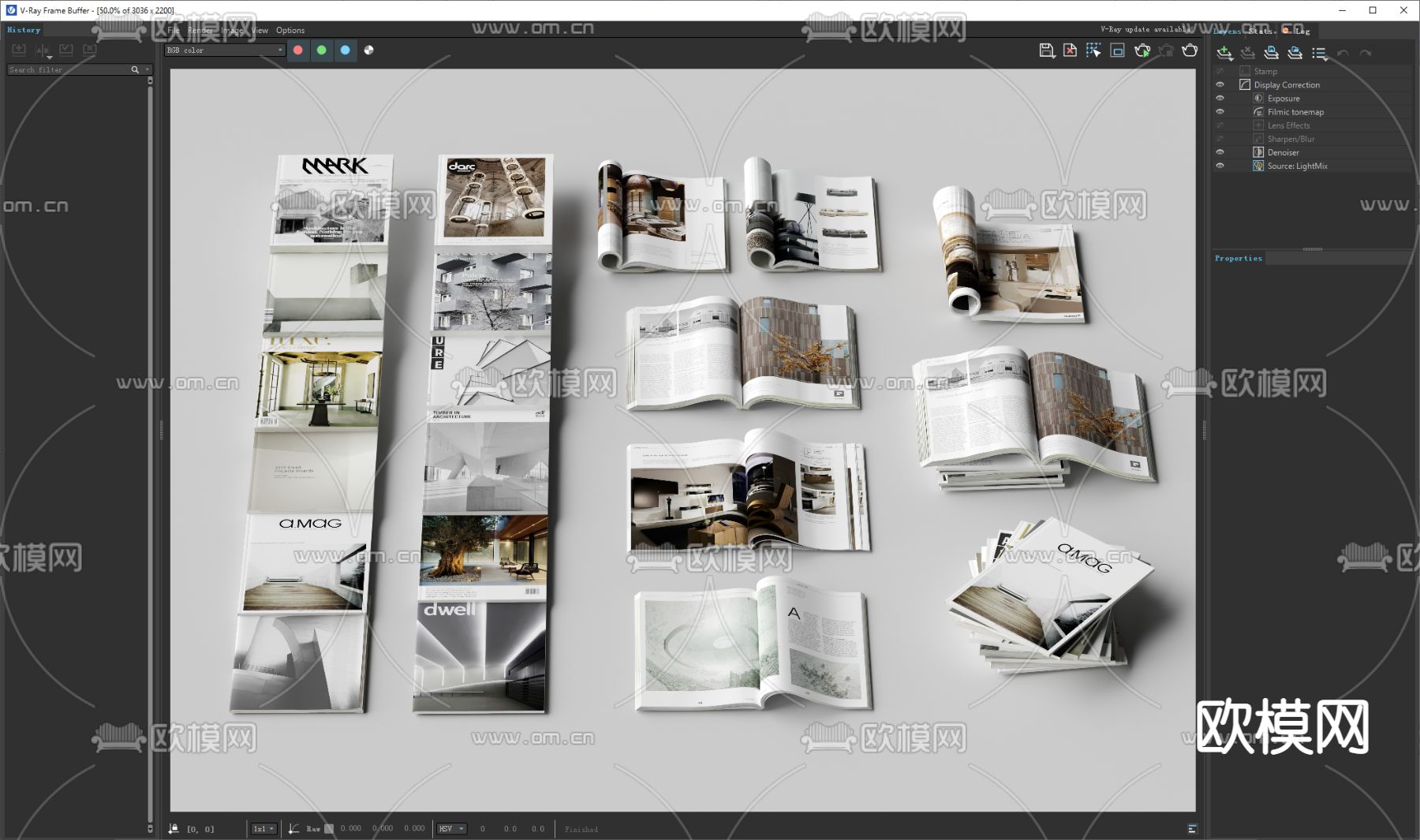
Task: Click the Search filter input field
Action: point(69,69)
